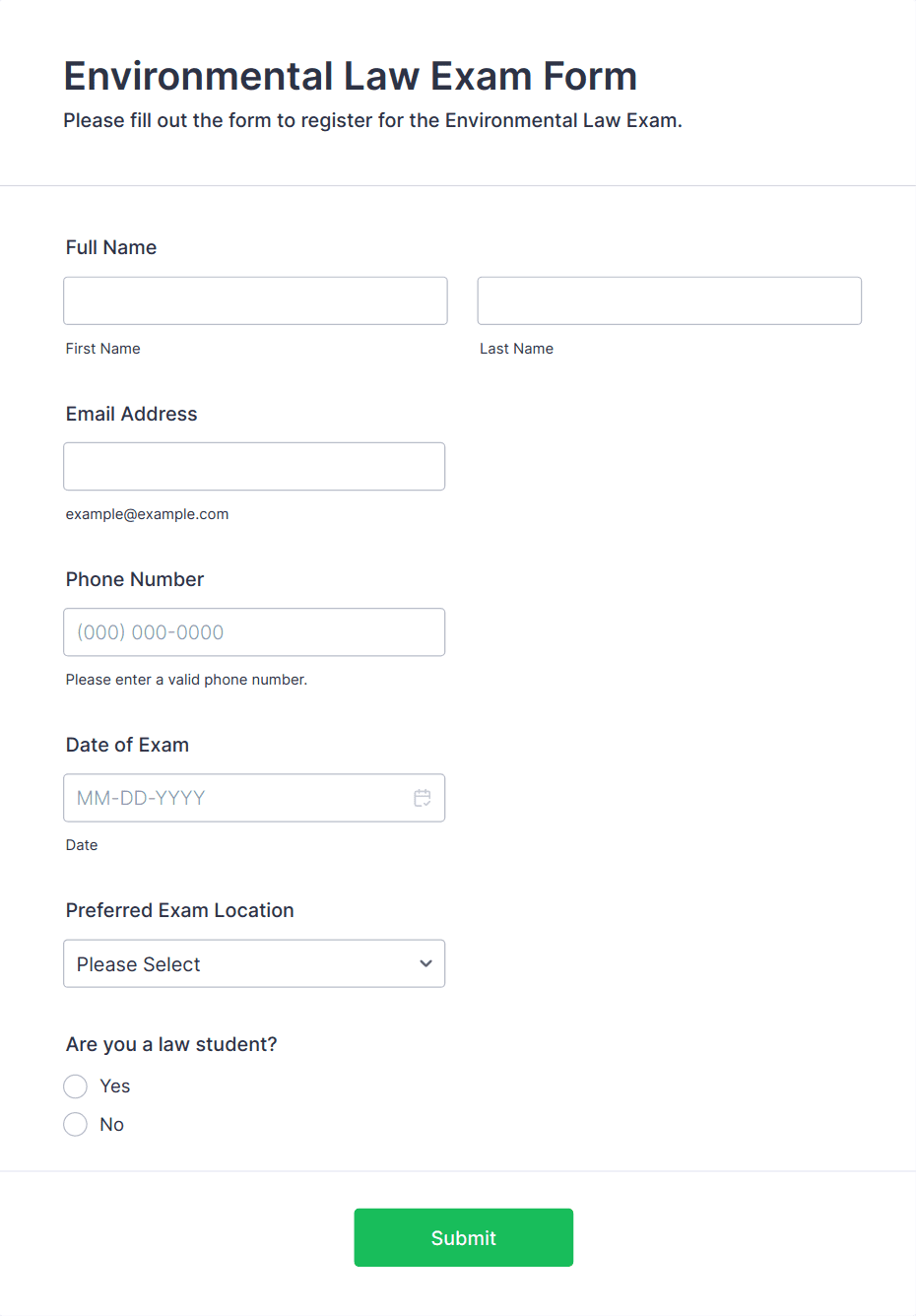Focus the First Name input field
Screen dimensions: 916x1316
(255, 300)
